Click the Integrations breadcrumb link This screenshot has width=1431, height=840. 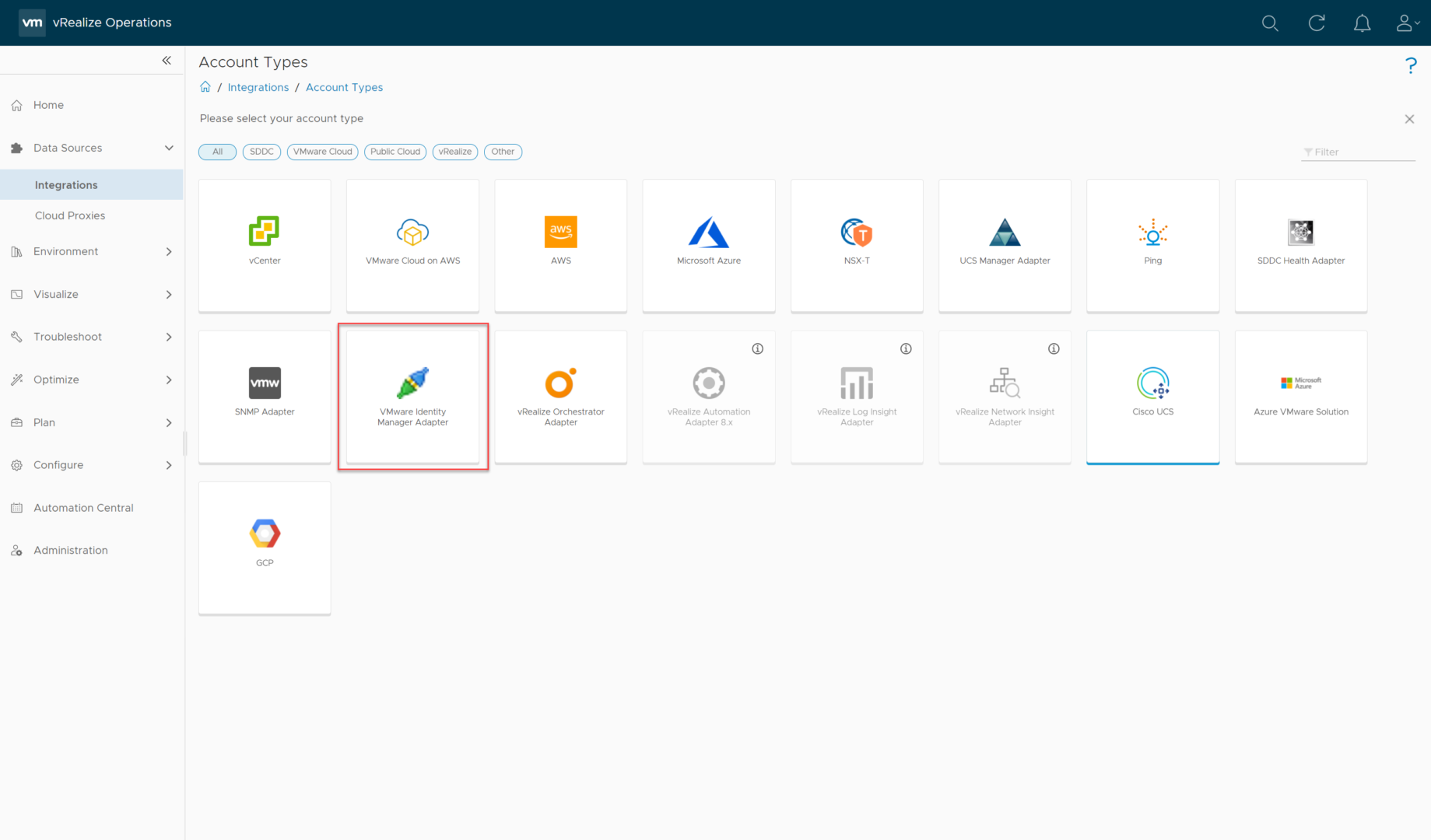258,87
